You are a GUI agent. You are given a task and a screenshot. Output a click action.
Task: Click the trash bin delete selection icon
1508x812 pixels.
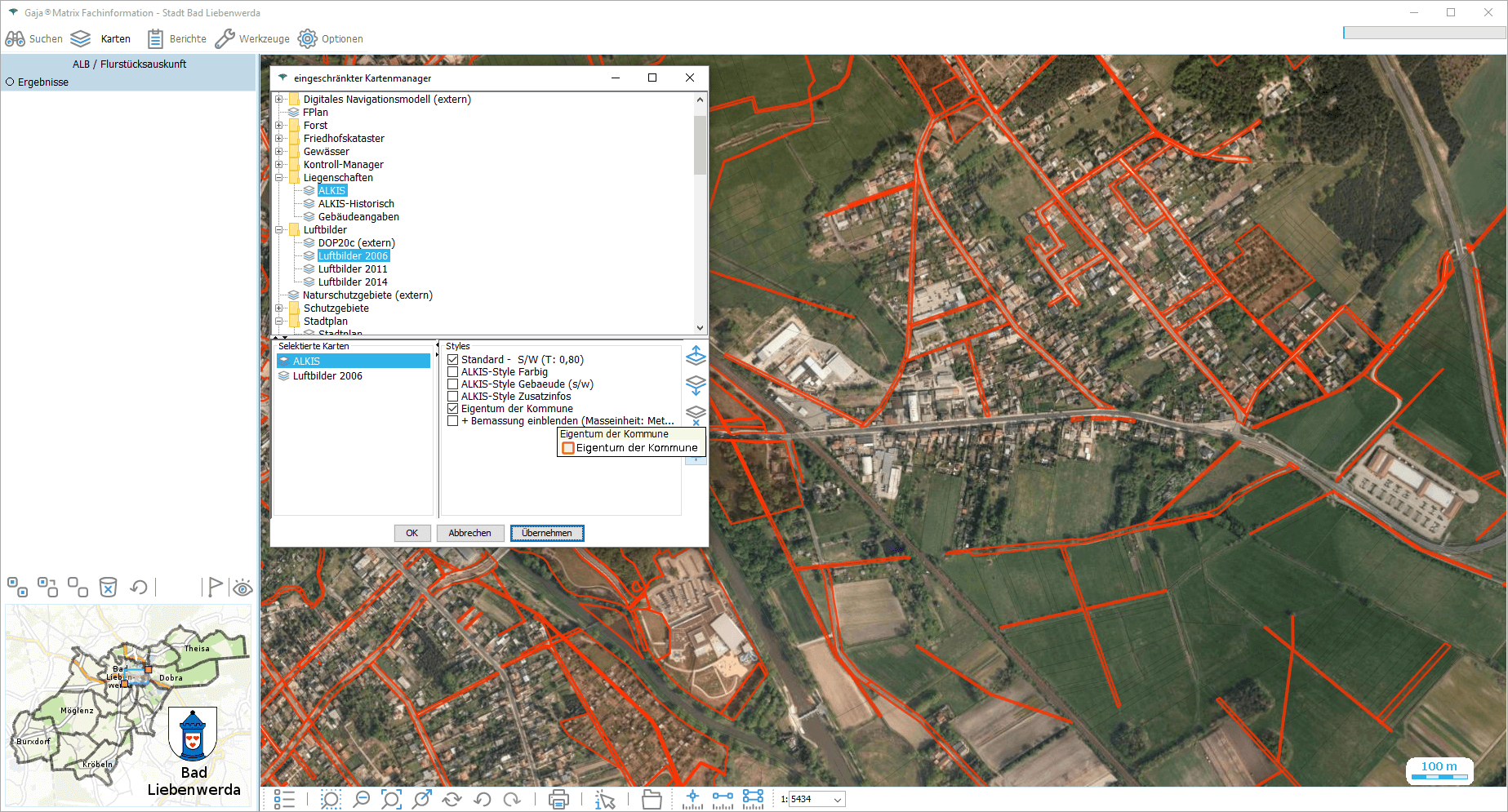(108, 587)
